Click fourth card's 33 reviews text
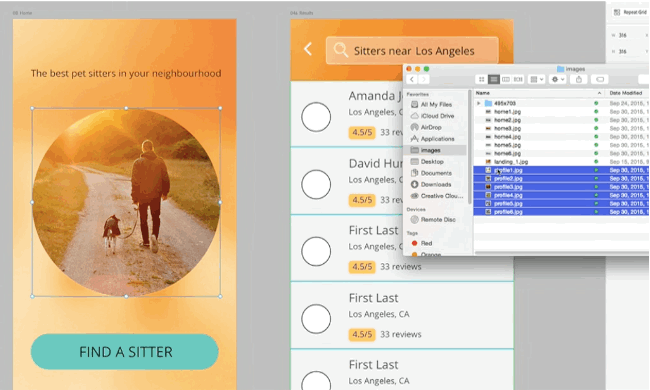Viewport: 650px width, 390px height. pos(400,334)
